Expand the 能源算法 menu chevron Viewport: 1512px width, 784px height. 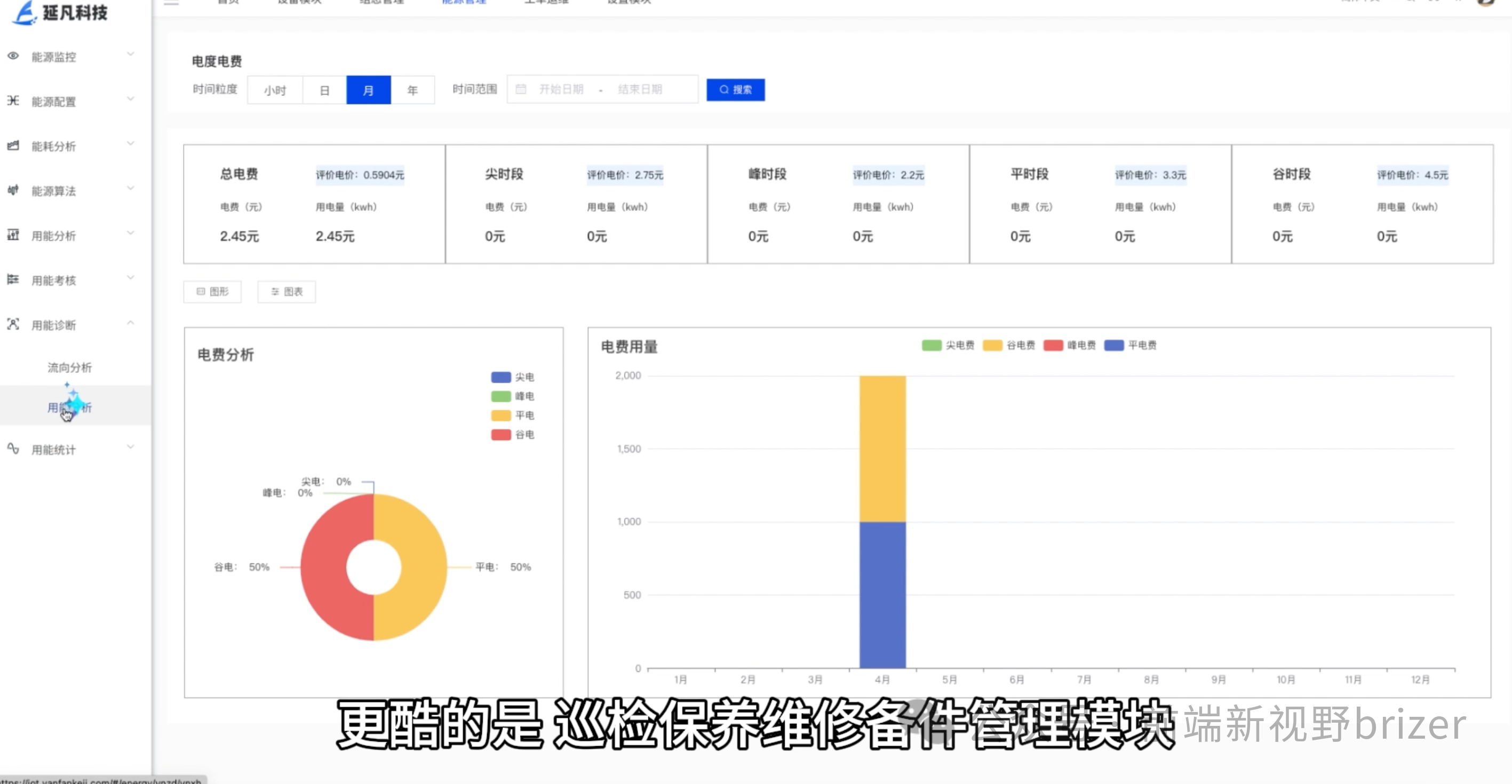click(130, 188)
